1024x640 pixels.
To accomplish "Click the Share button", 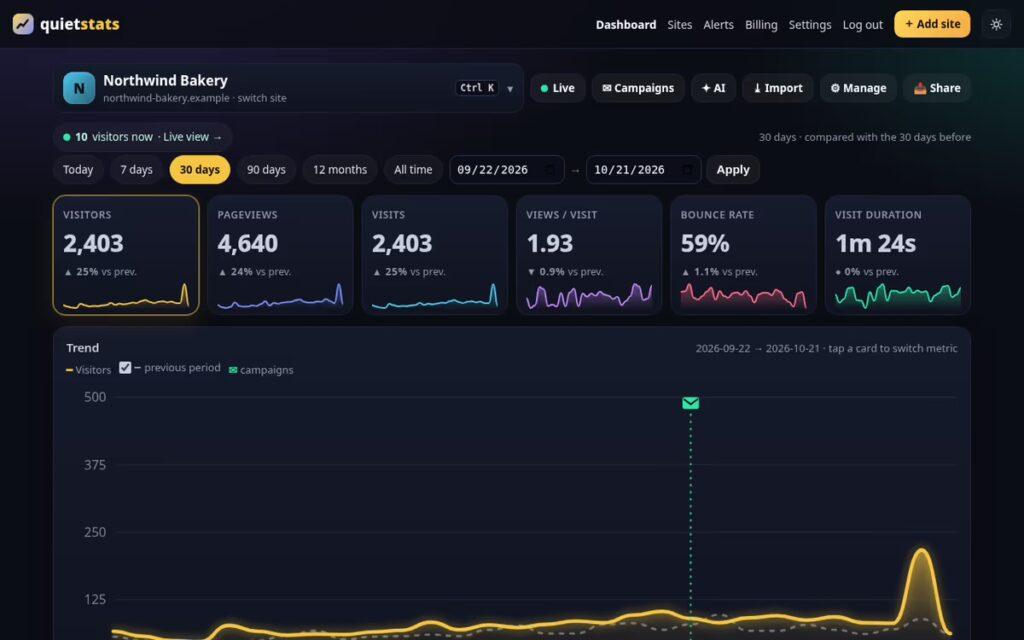I will click(937, 88).
